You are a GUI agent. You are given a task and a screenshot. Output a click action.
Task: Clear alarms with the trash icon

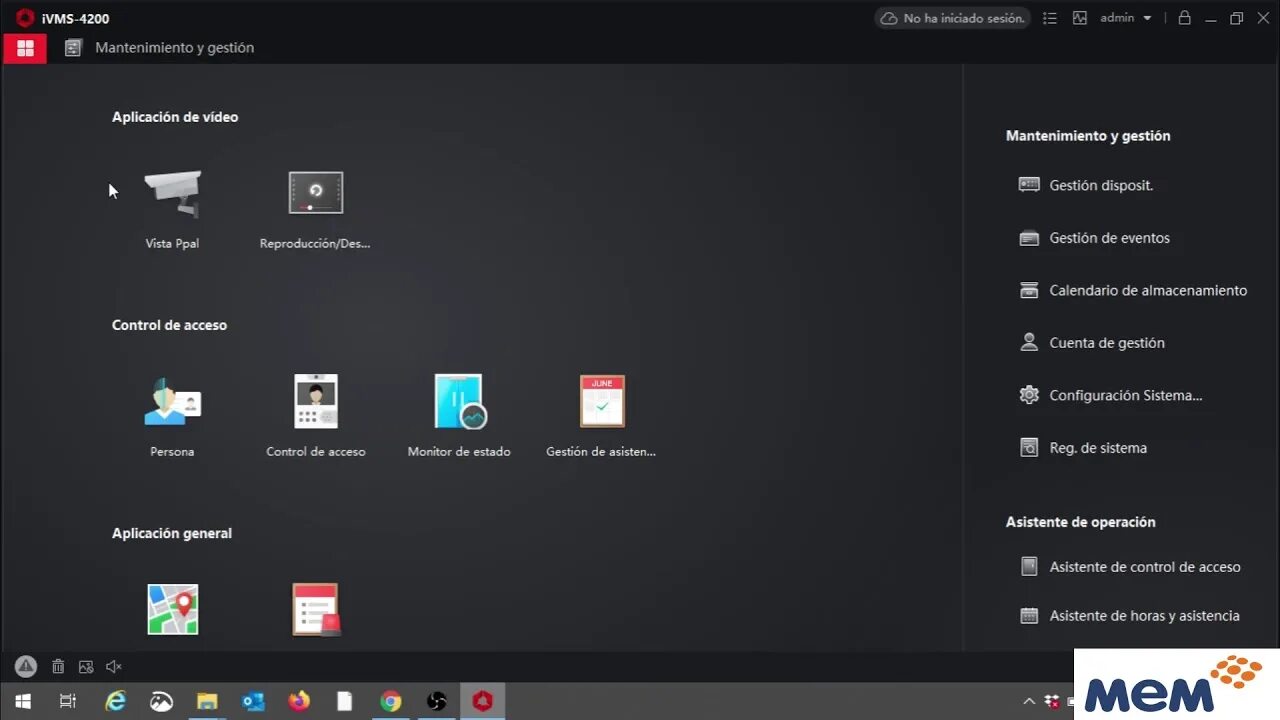click(x=58, y=667)
